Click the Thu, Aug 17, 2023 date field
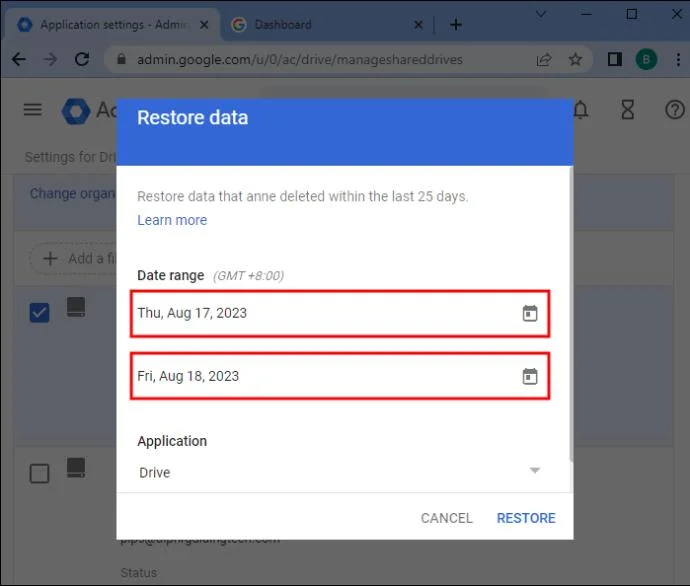Screen dimensions: 690x586 tap(340, 314)
